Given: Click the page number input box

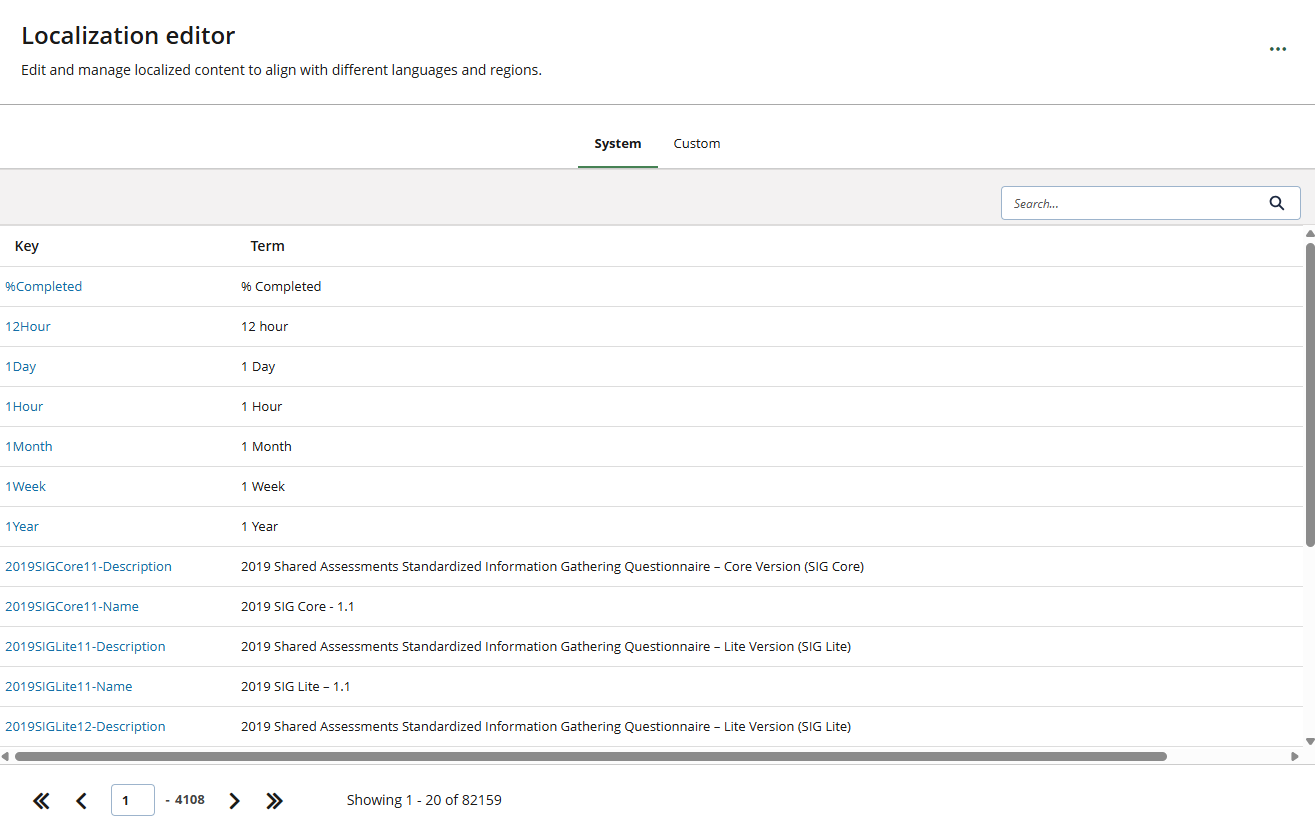Looking at the screenshot, I should point(132,801).
